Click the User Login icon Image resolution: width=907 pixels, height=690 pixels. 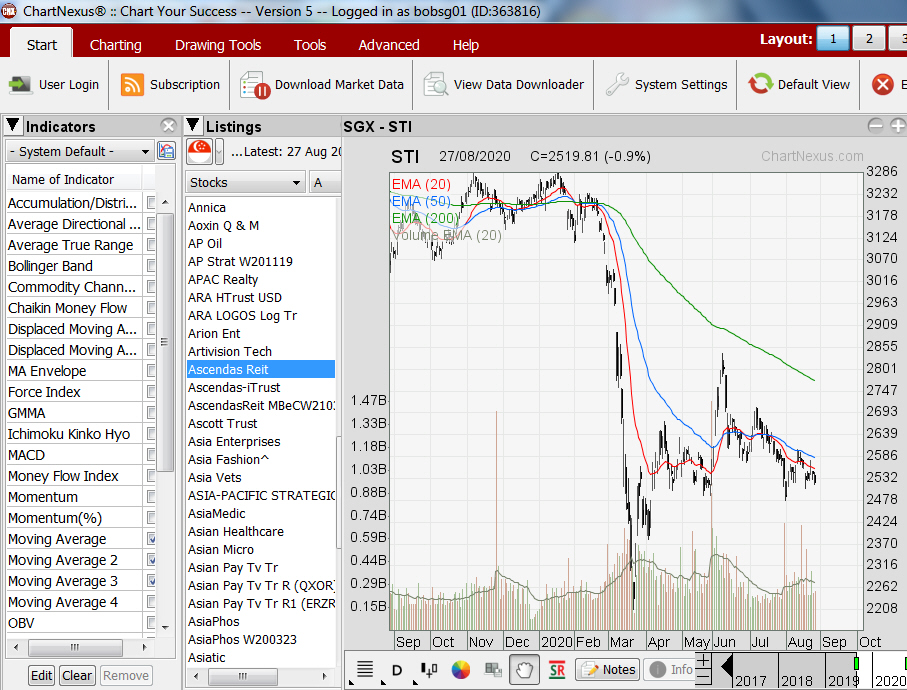click(x=20, y=85)
